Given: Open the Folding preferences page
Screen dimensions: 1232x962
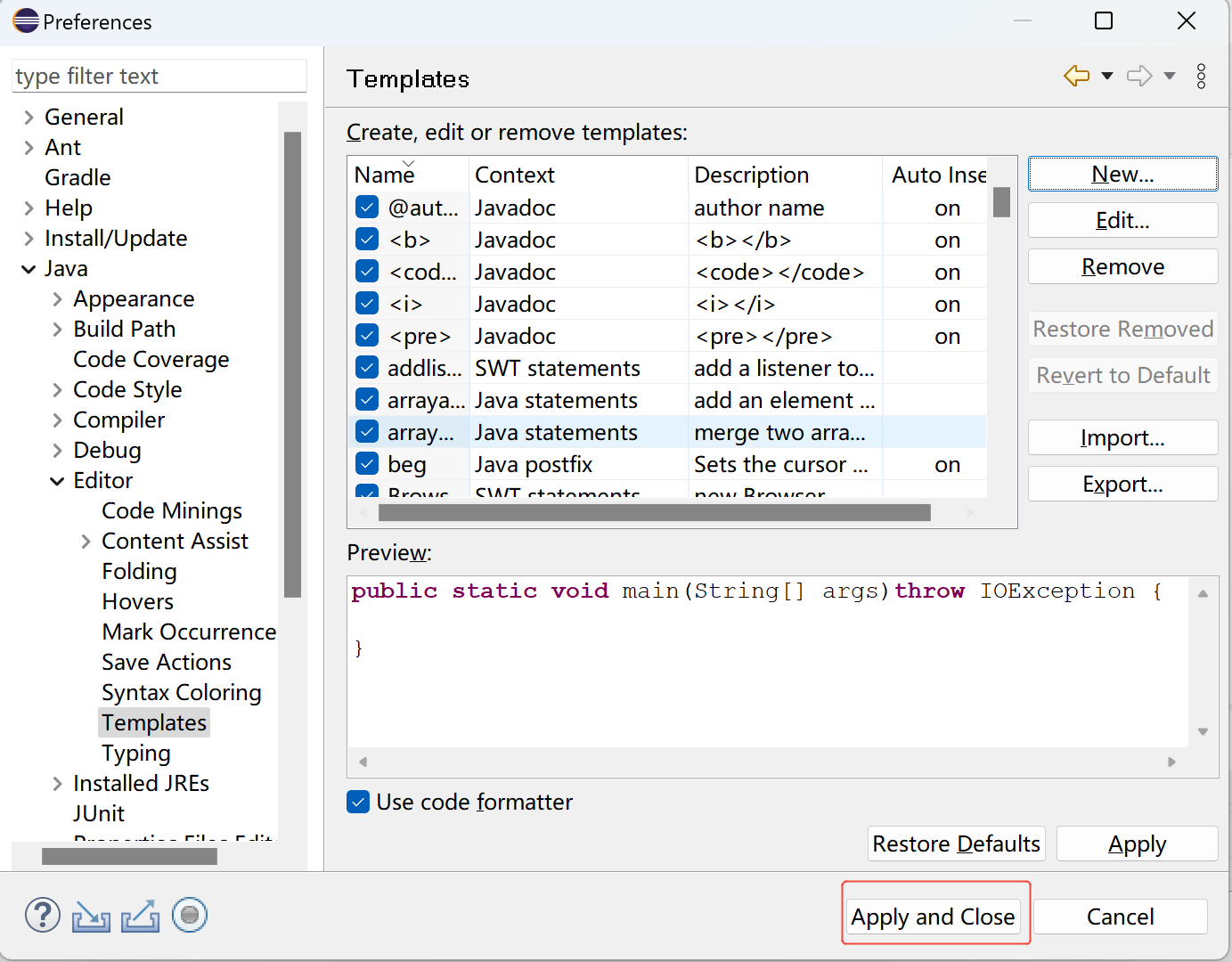Looking at the screenshot, I should (x=139, y=572).
